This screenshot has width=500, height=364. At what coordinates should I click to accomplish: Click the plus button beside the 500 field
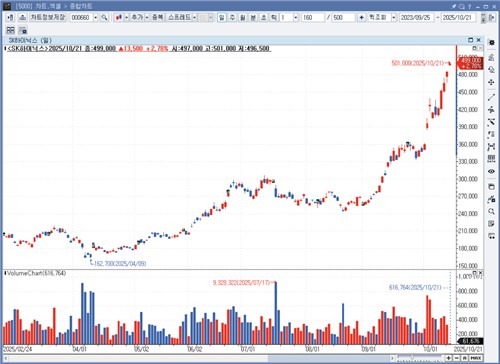click(361, 17)
